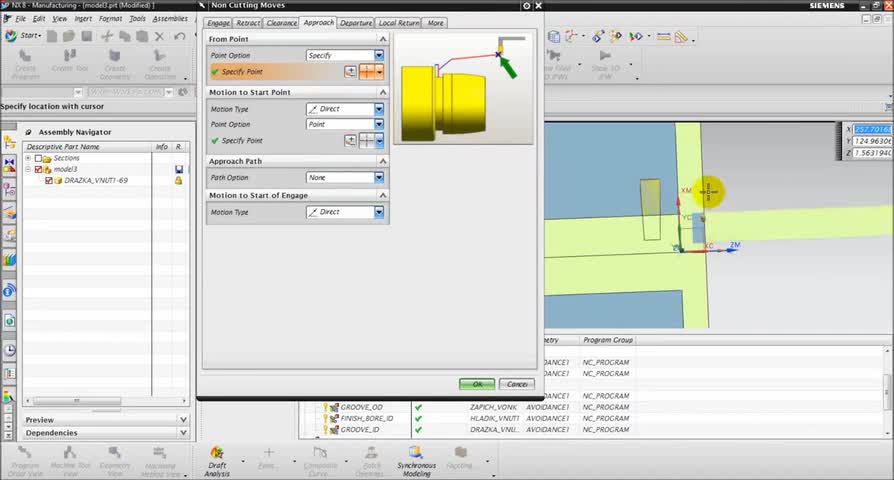The width and height of the screenshot is (894, 480).
Task: Click the lock icon beside DRAZKA_VNUTI-69
Action: 178,181
